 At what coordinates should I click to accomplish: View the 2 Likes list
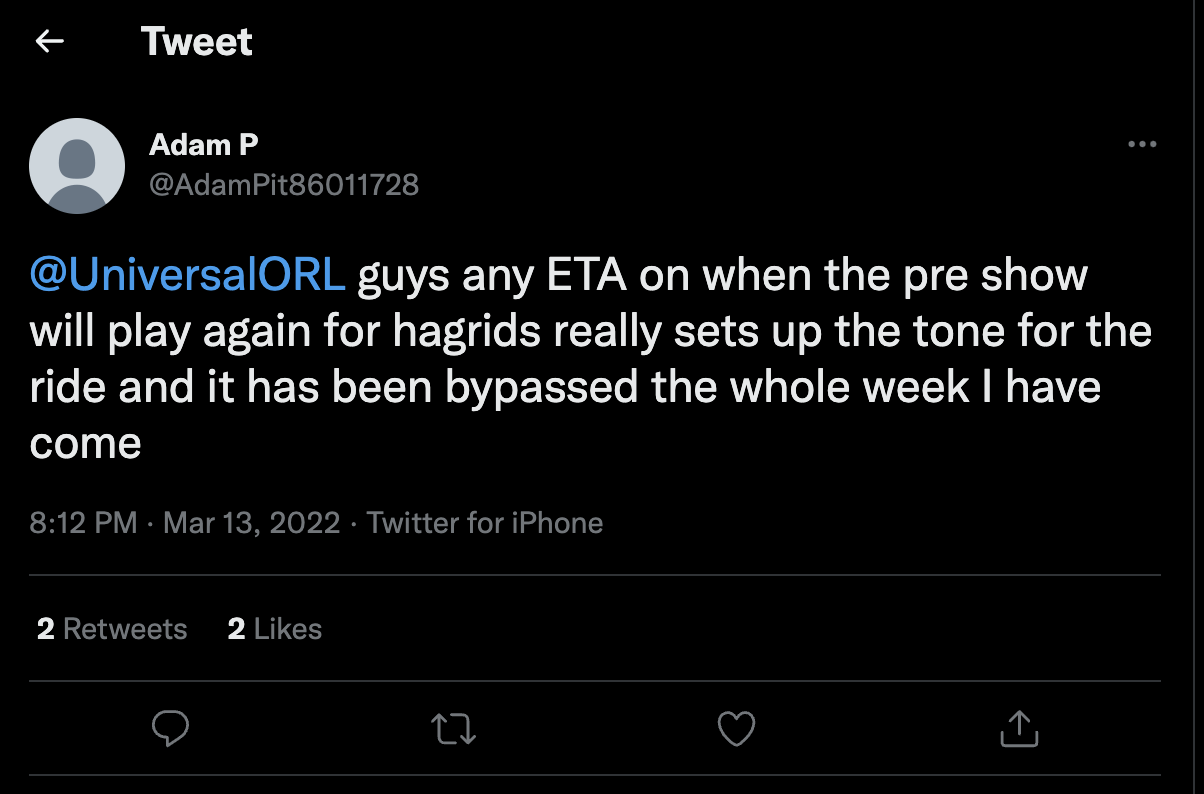point(275,629)
